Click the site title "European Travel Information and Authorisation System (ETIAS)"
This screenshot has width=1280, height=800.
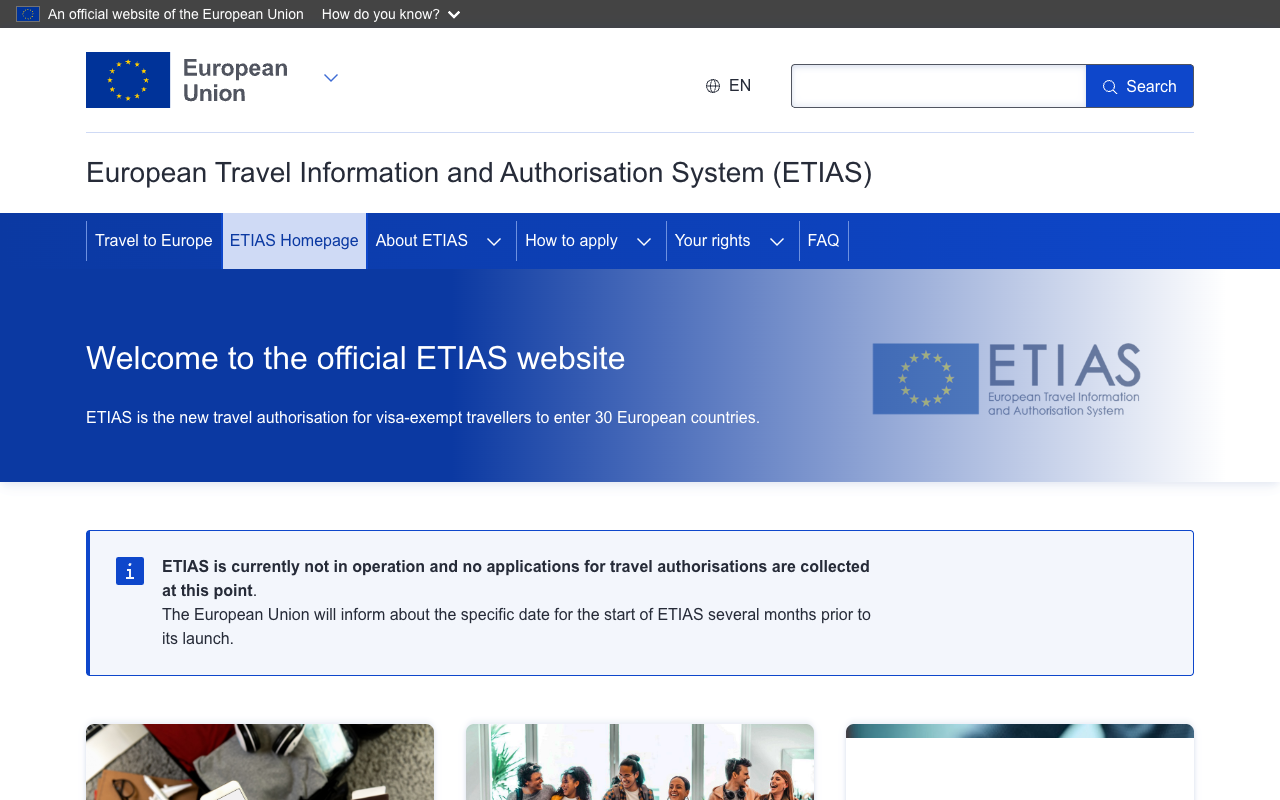pos(479,173)
